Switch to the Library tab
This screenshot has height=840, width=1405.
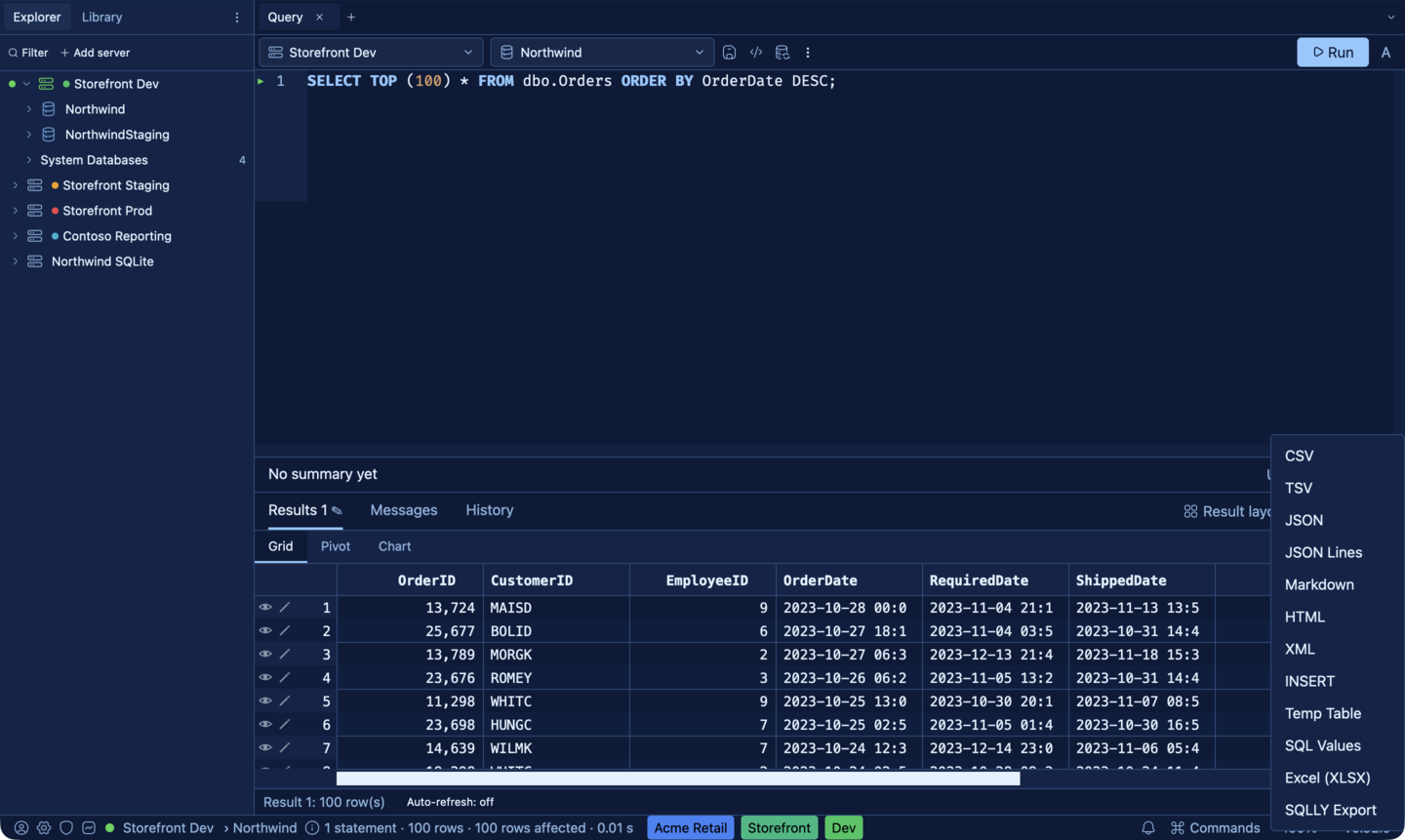pyautogui.click(x=102, y=18)
